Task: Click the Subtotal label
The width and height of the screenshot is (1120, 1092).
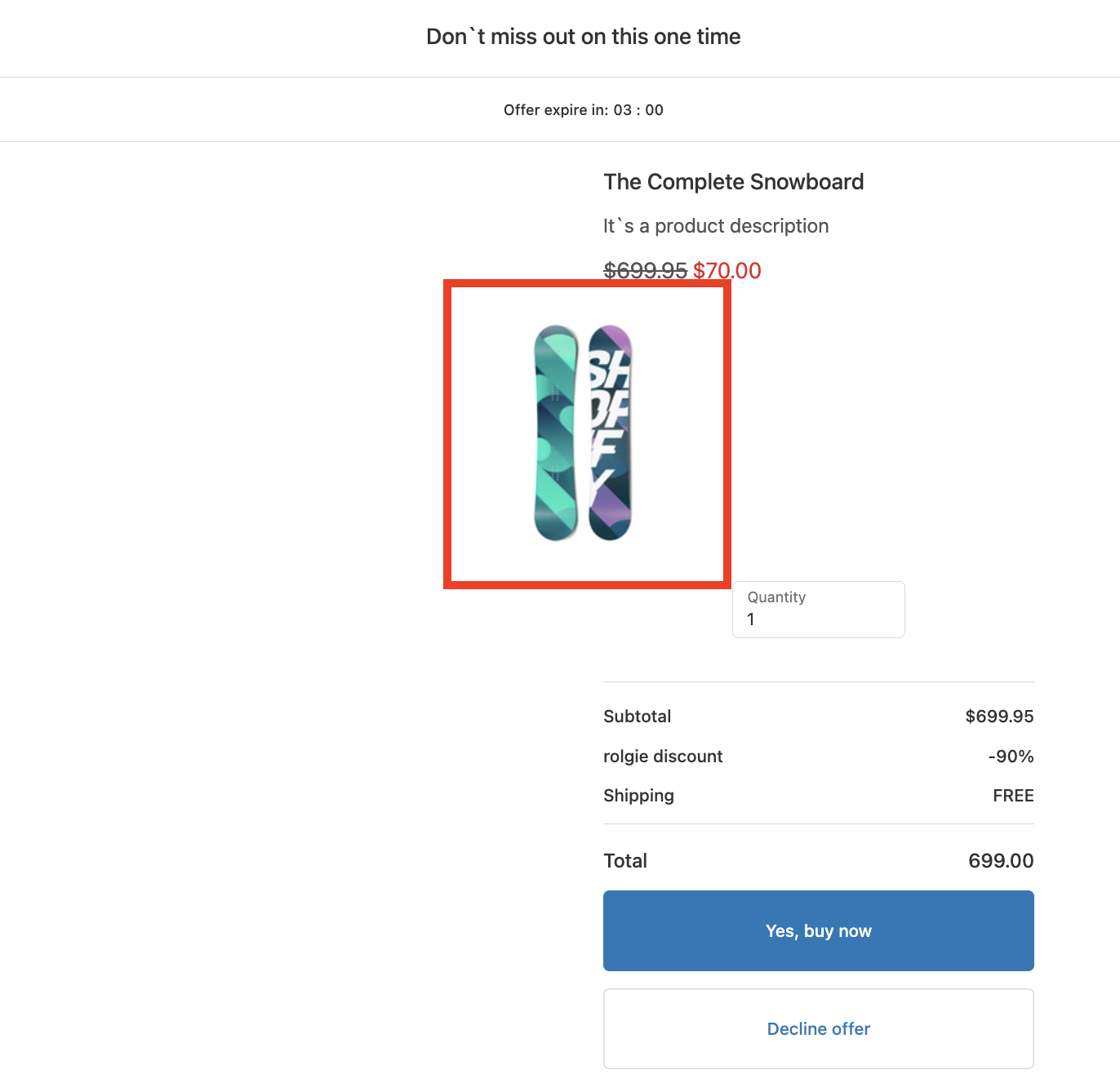Action: point(637,717)
